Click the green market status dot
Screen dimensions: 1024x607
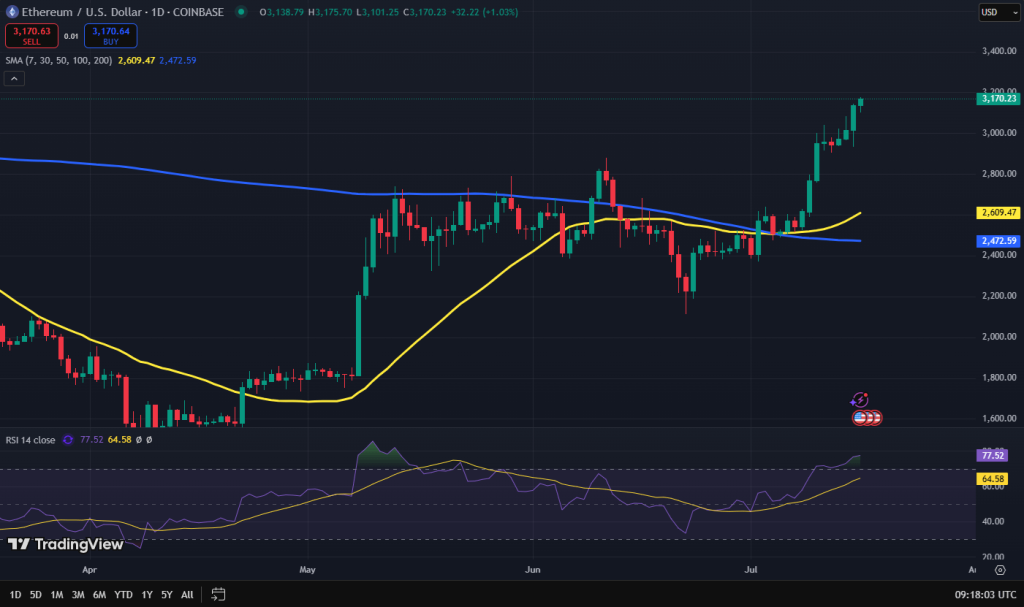pyautogui.click(x=241, y=12)
